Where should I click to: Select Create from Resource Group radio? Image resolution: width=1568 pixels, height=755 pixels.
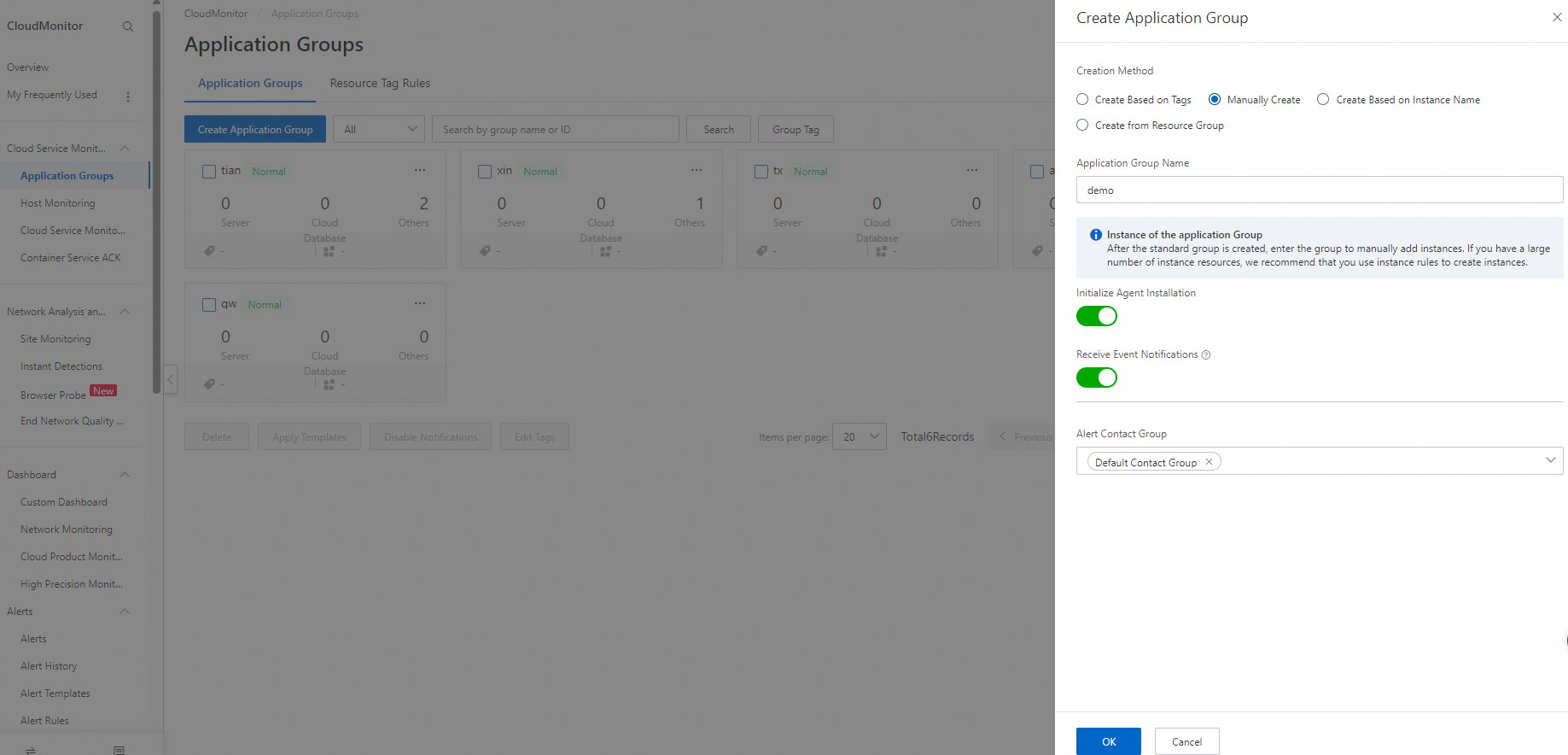(x=1082, y=125)
